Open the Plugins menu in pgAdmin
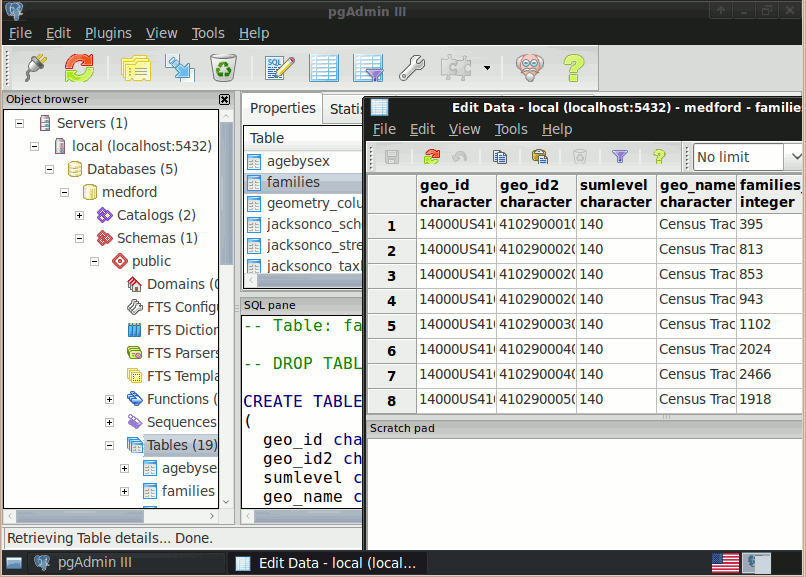The image size is (806, 577). [x=108, y=33]
